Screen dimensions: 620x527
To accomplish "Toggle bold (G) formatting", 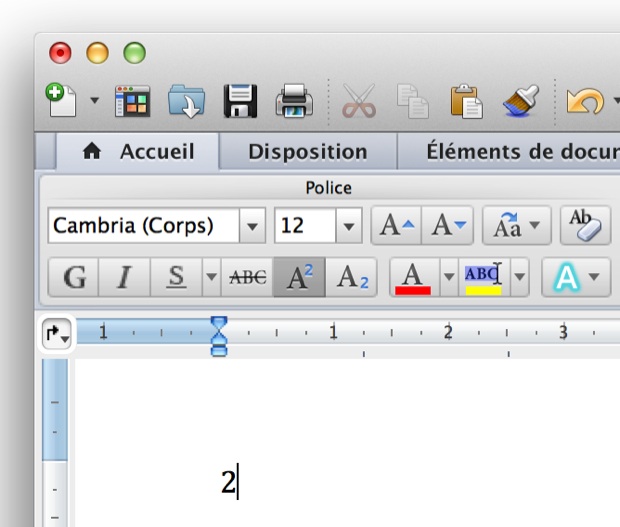I will (74, 277).
